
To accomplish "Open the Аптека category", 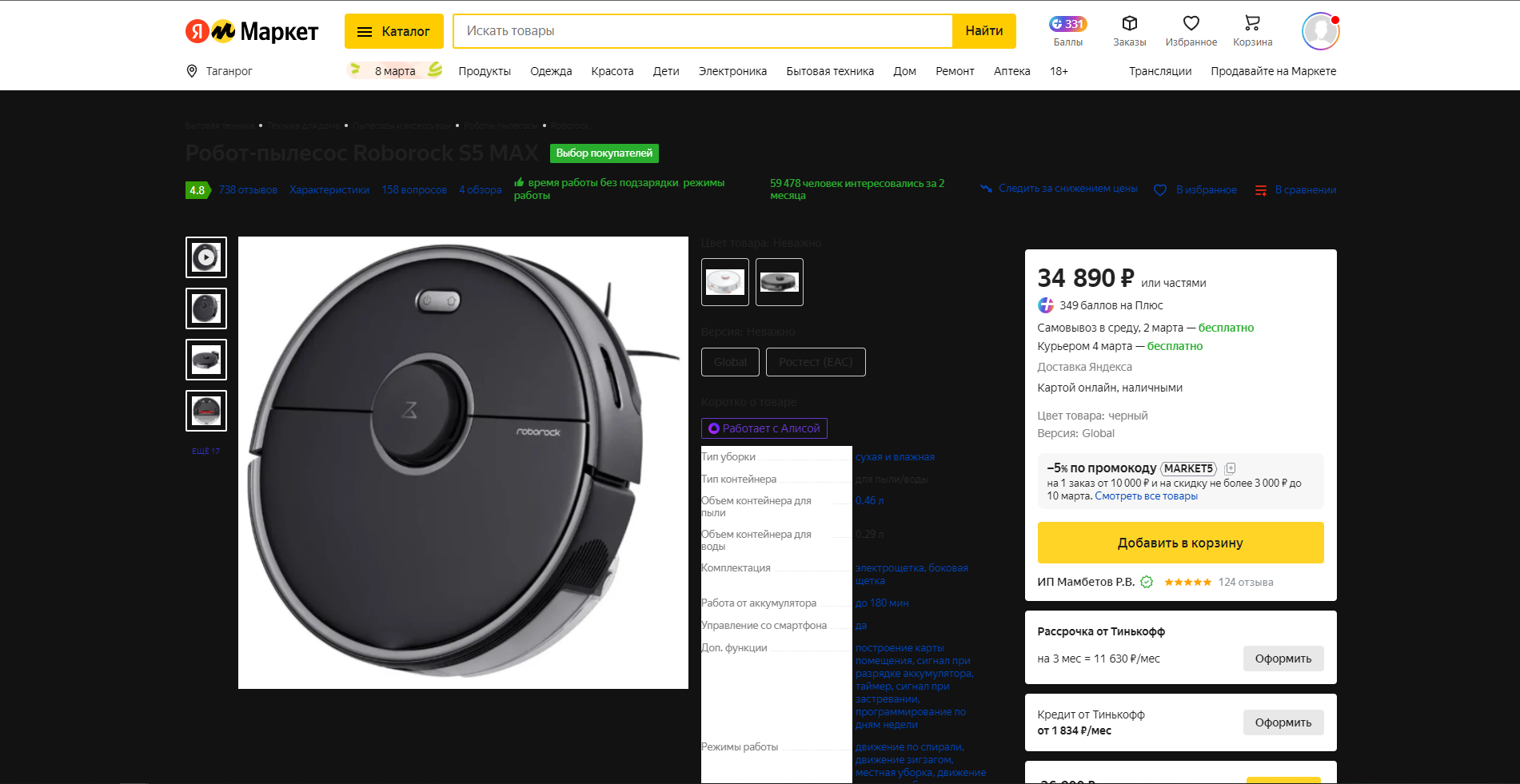I will [x=1011, y=71].
